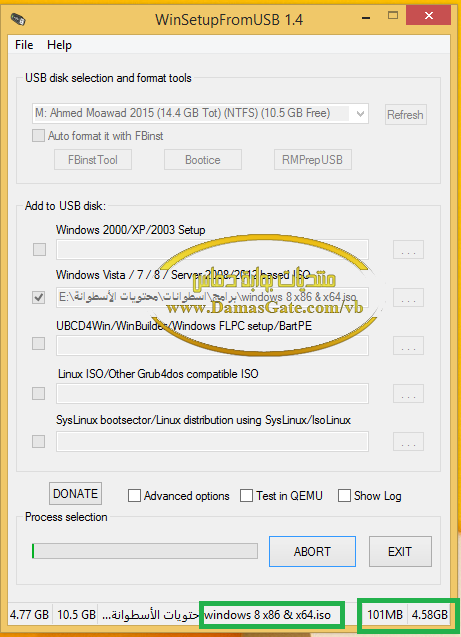Toggle the Test in QEMU checkbox

[x=246, y=496]
